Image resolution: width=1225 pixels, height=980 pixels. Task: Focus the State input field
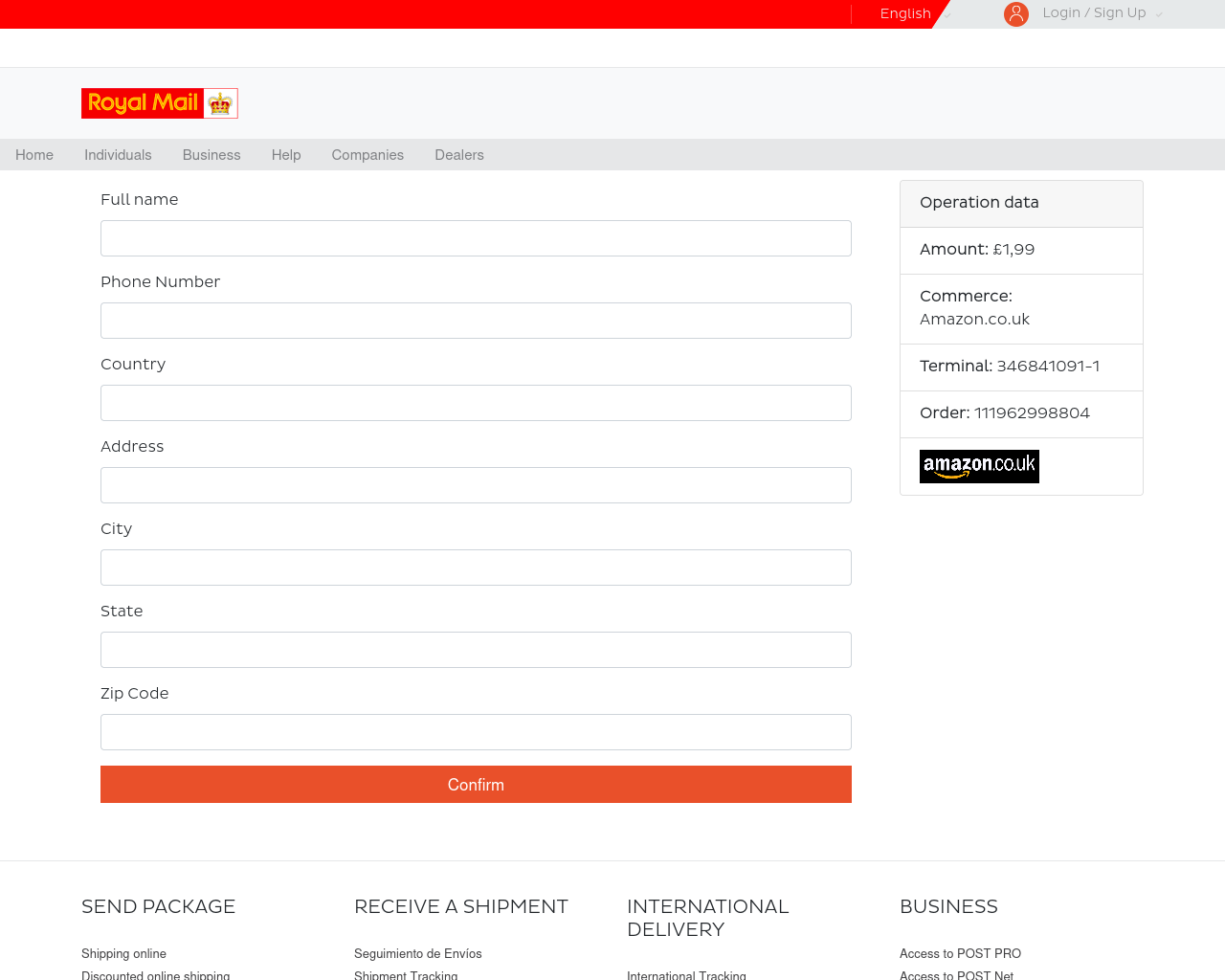476,650
